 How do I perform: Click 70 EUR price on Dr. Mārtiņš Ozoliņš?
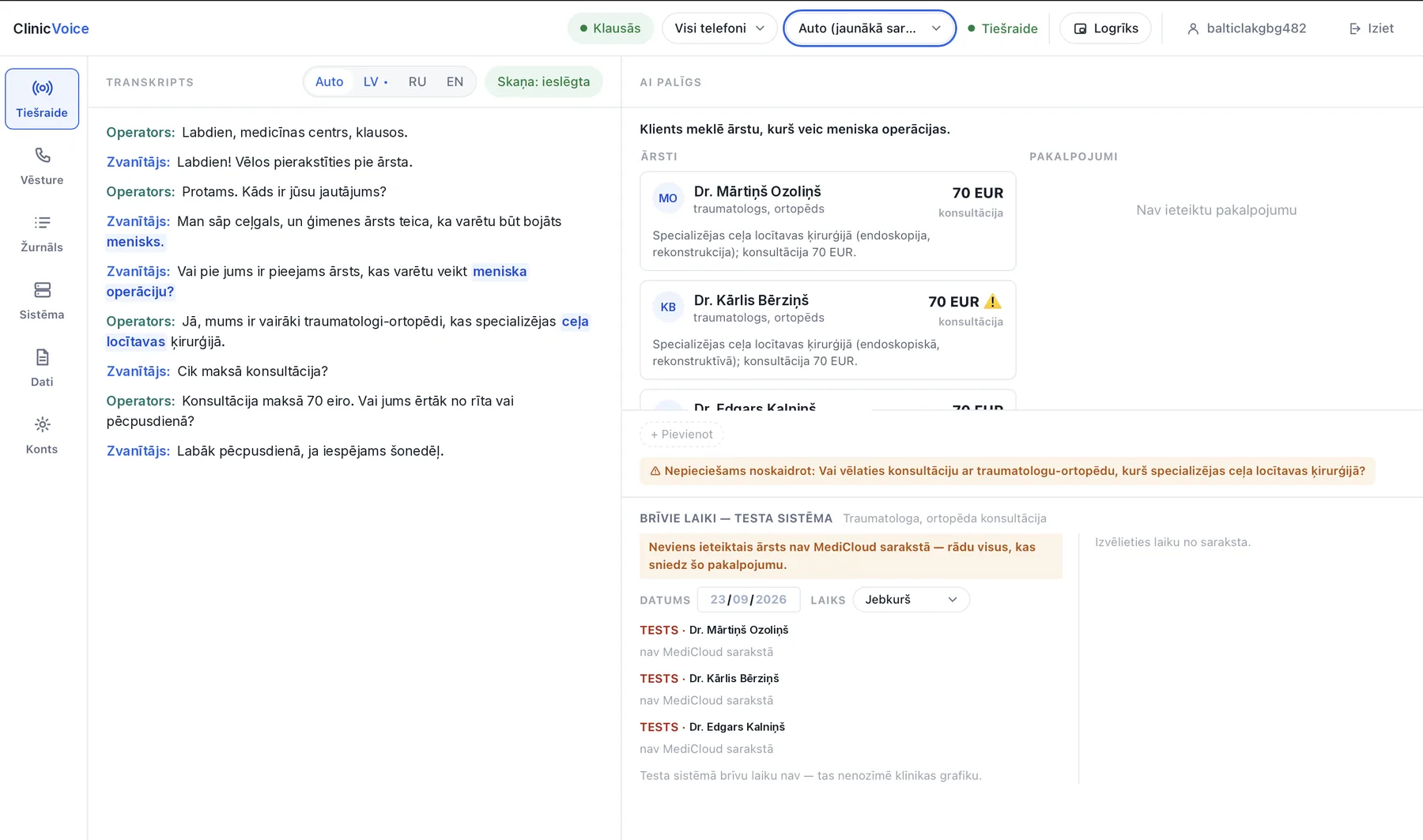click(978, 193)
